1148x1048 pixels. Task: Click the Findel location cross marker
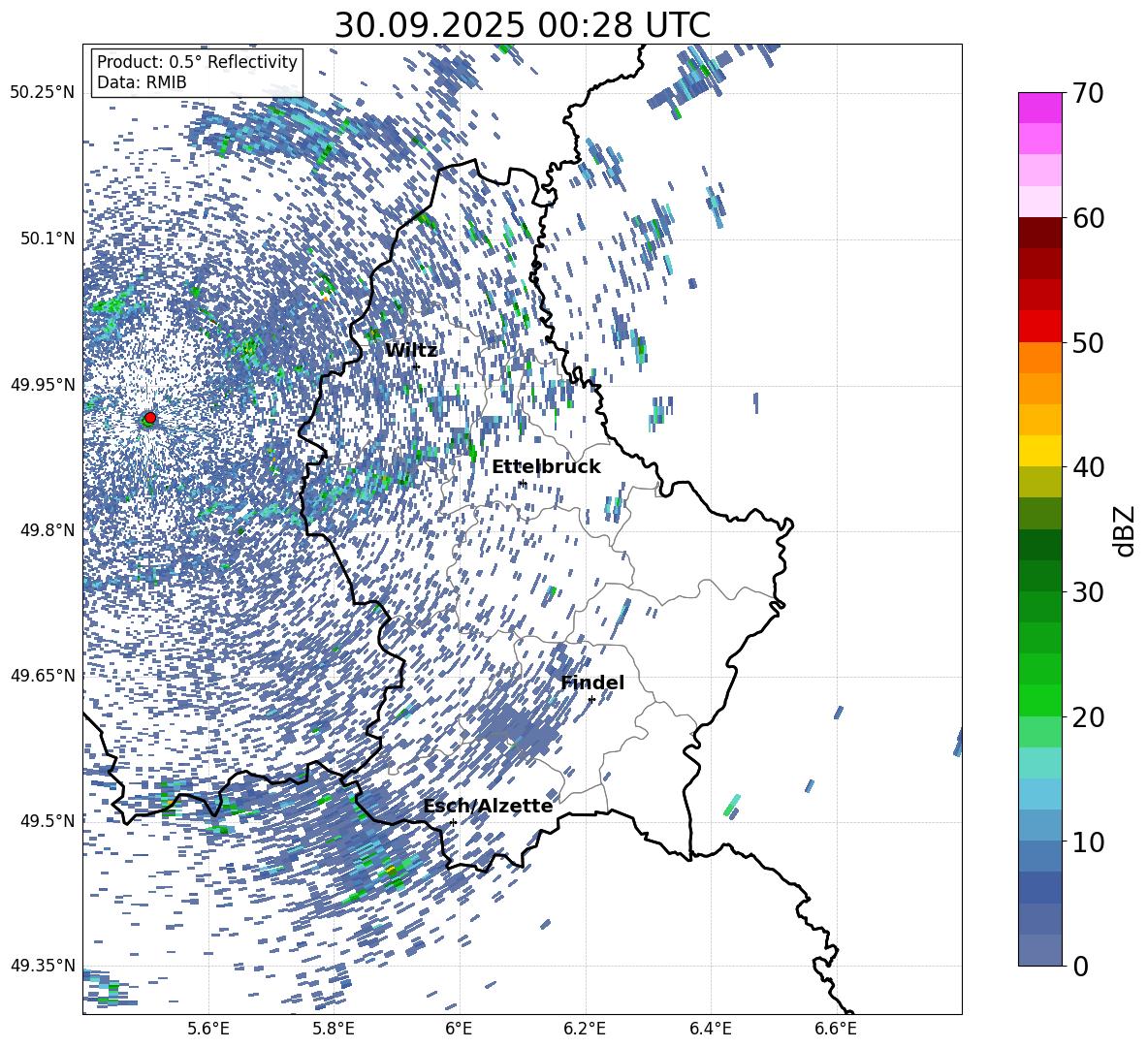click(591, 700)
